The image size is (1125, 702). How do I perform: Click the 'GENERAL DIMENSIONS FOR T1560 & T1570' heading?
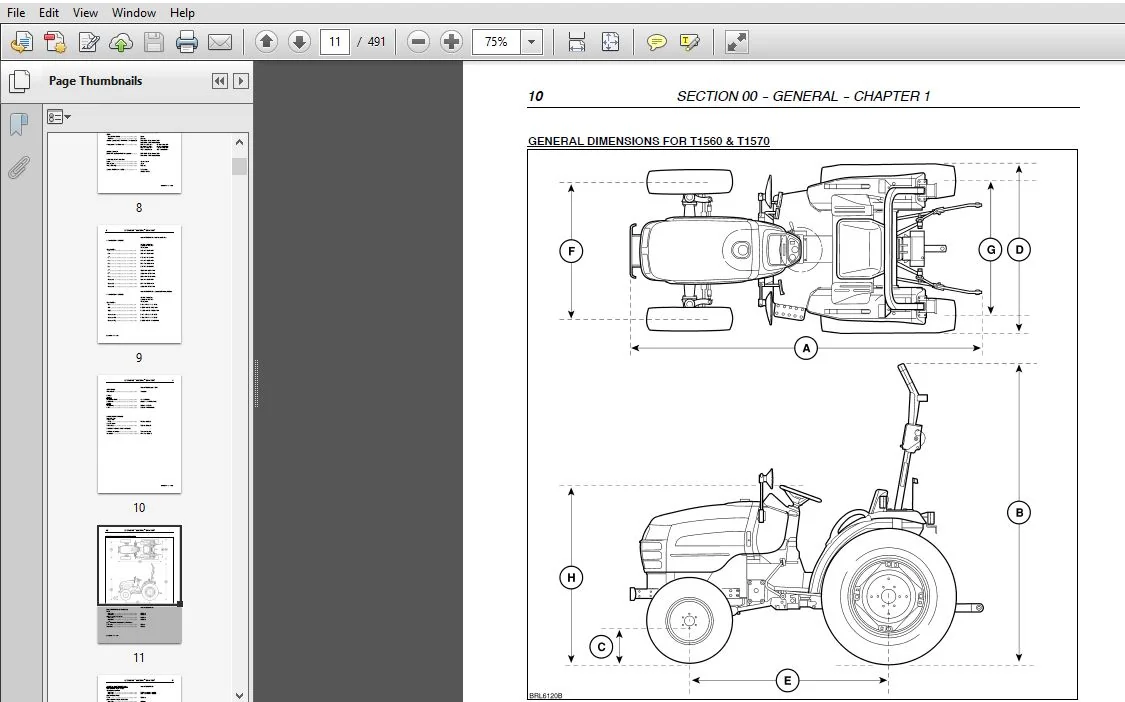(x=649, y=141)
